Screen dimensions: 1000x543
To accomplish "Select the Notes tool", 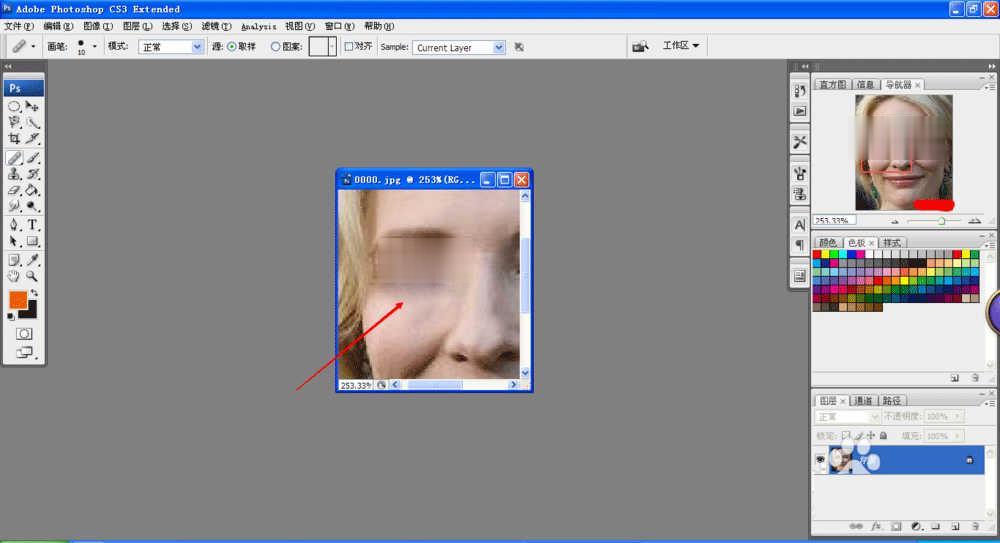I will pos(14,260).
